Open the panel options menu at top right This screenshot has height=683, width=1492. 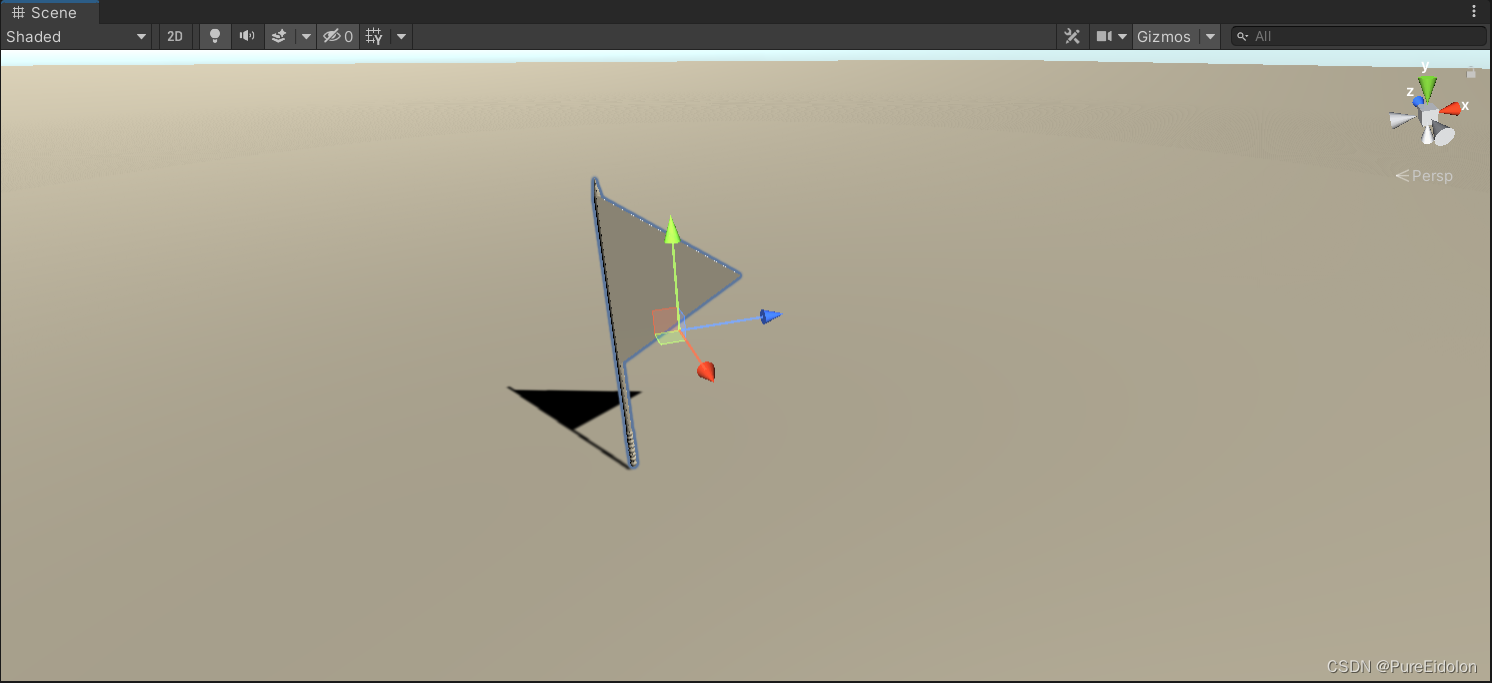pos(1474,9)
